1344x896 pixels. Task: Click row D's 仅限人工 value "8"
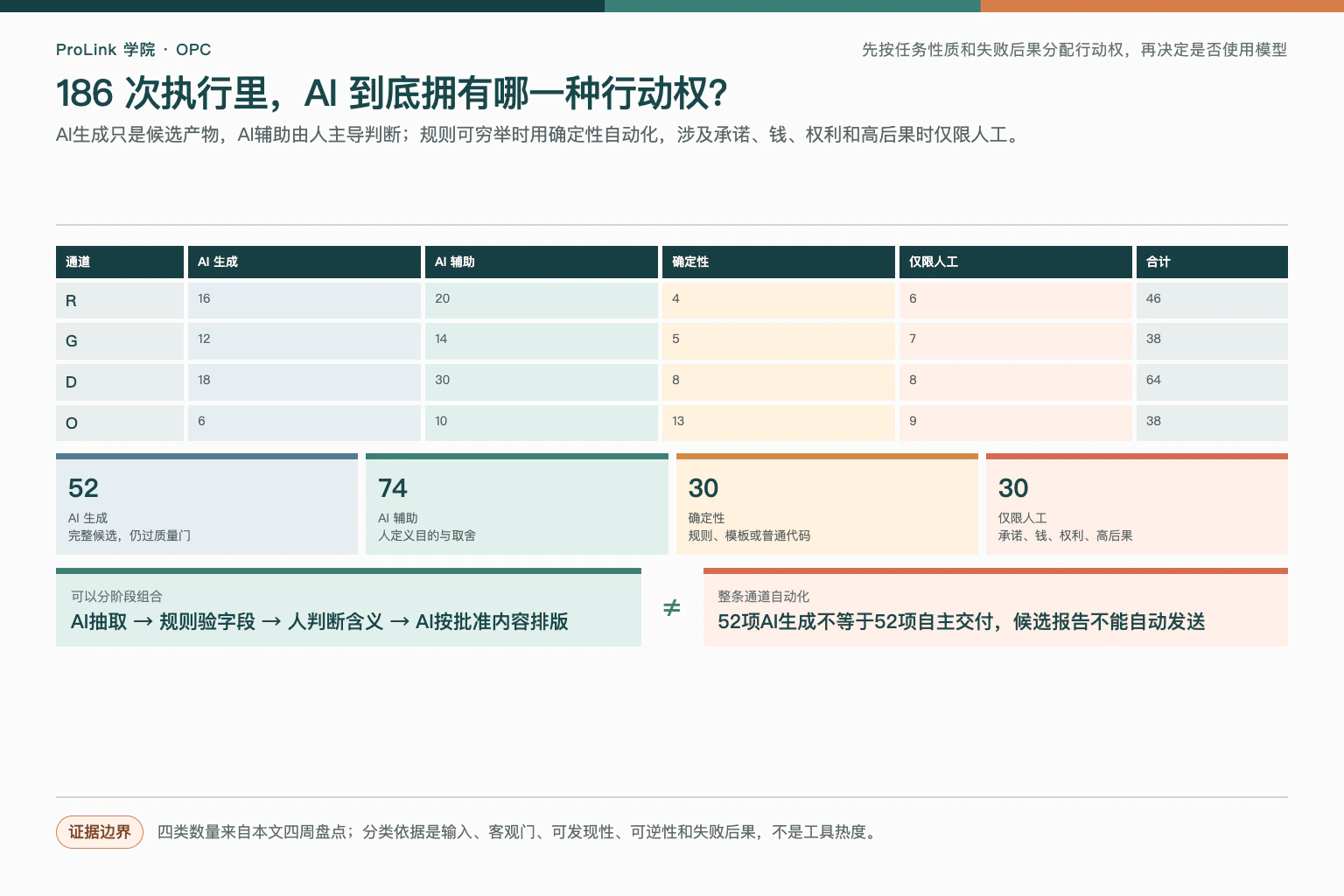point(913,380)
